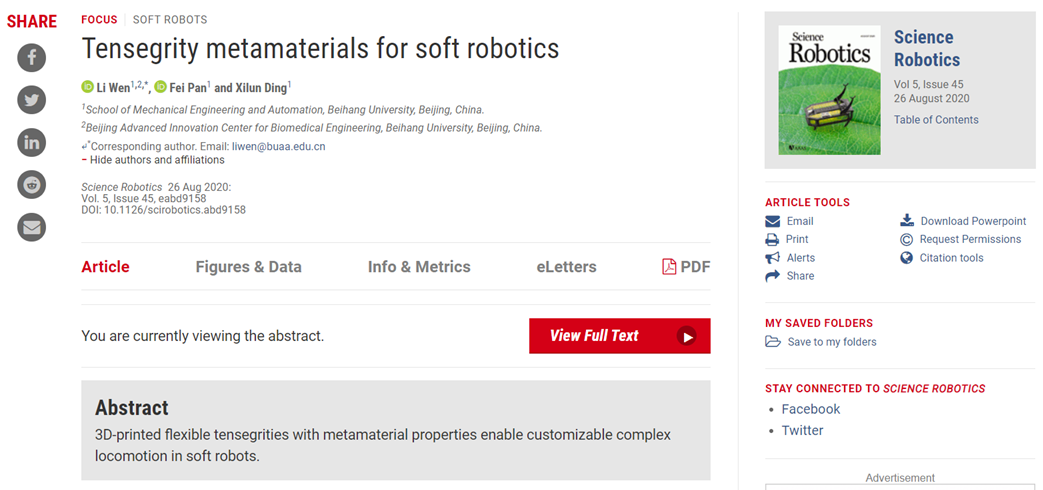Viewport: 1043px width, 490px height.
Task: Save article to my folders
Action: (831, 342)
